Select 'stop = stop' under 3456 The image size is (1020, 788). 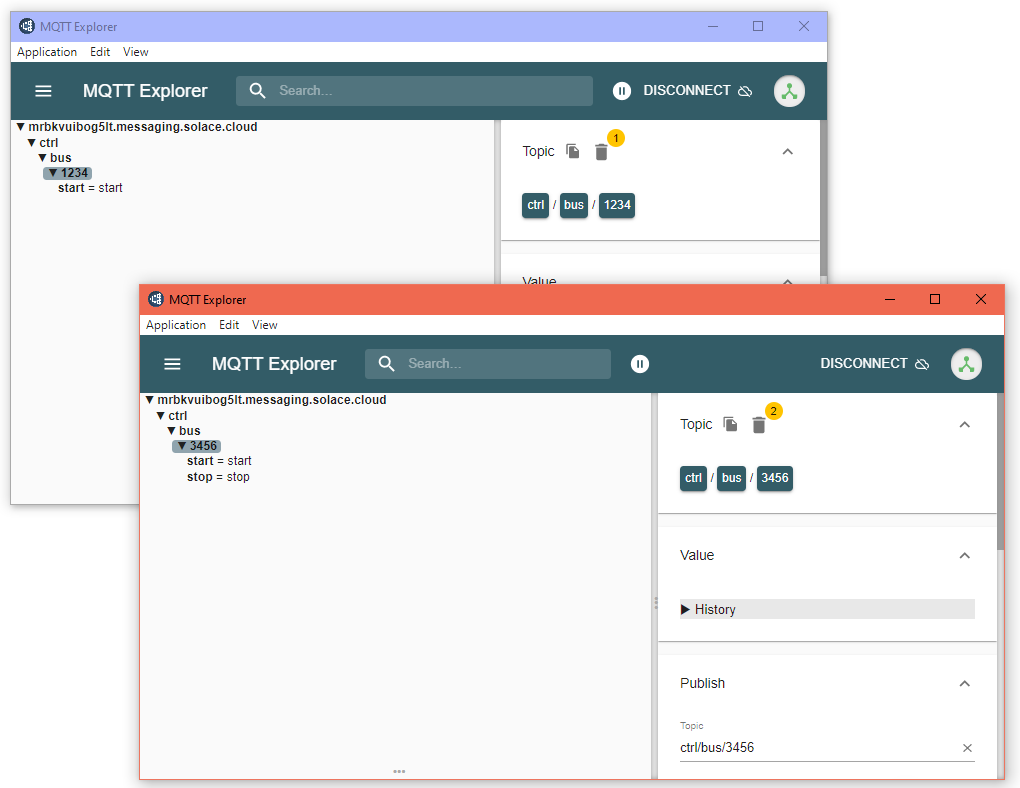pyautogui.click(x=218, y=477)
